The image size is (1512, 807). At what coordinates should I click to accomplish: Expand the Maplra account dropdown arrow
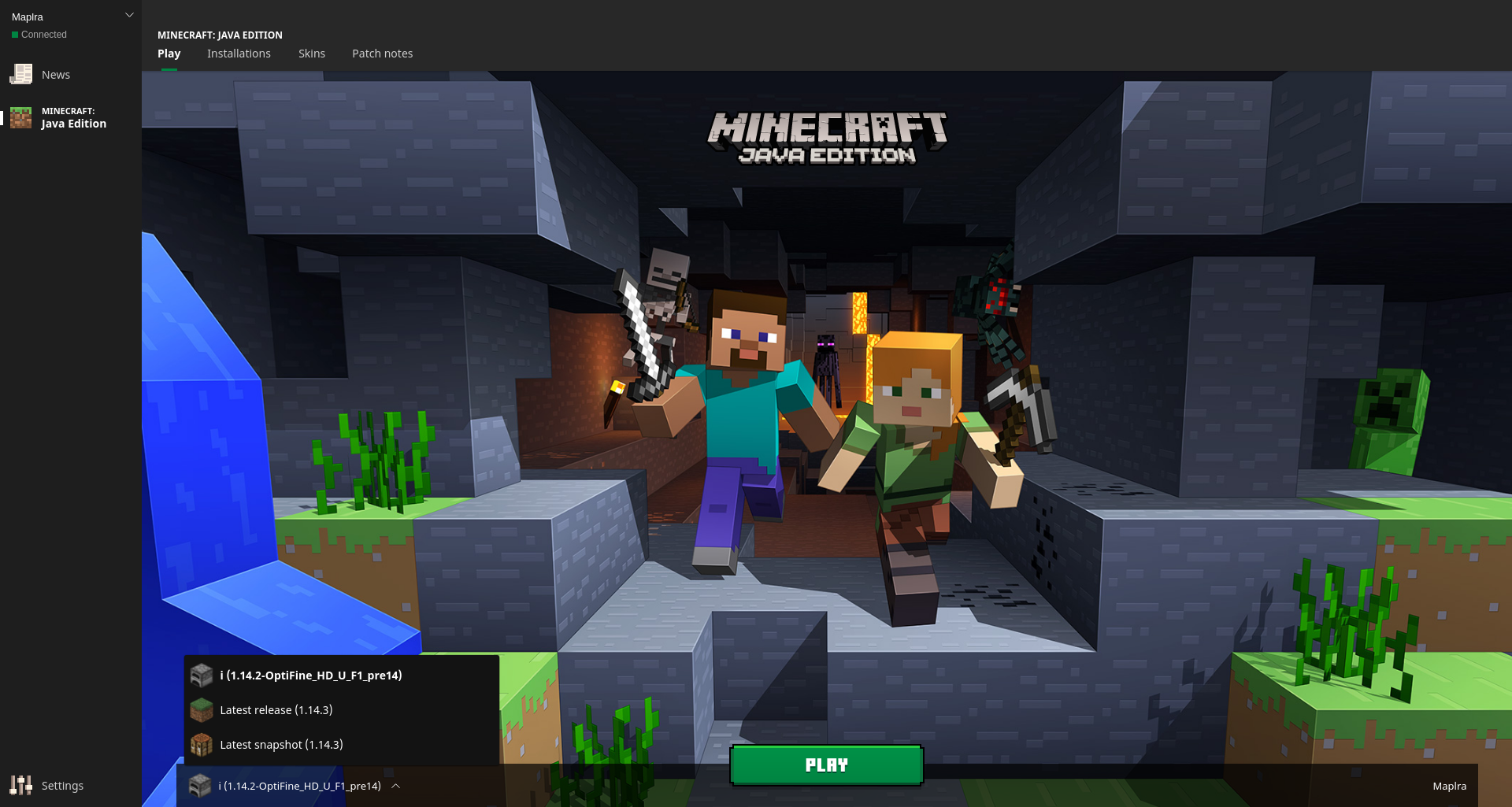(129, 15)
